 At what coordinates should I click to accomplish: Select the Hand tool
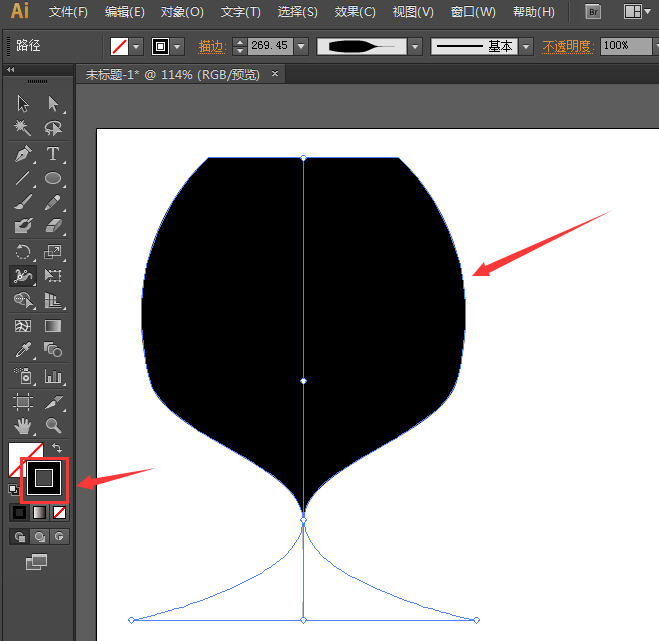pyautogui.click(x=23, y=427)
